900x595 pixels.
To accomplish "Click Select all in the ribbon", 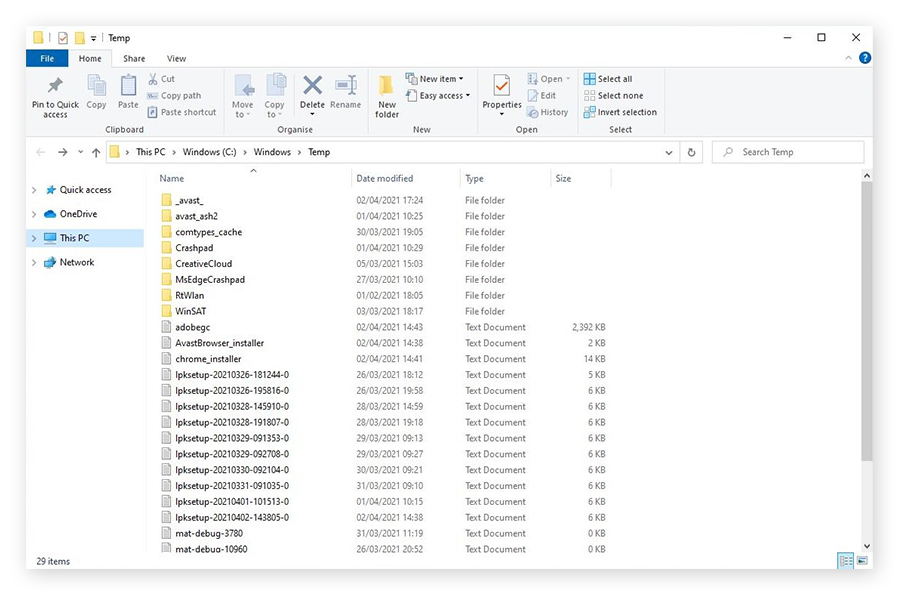I will click(614, 79).
